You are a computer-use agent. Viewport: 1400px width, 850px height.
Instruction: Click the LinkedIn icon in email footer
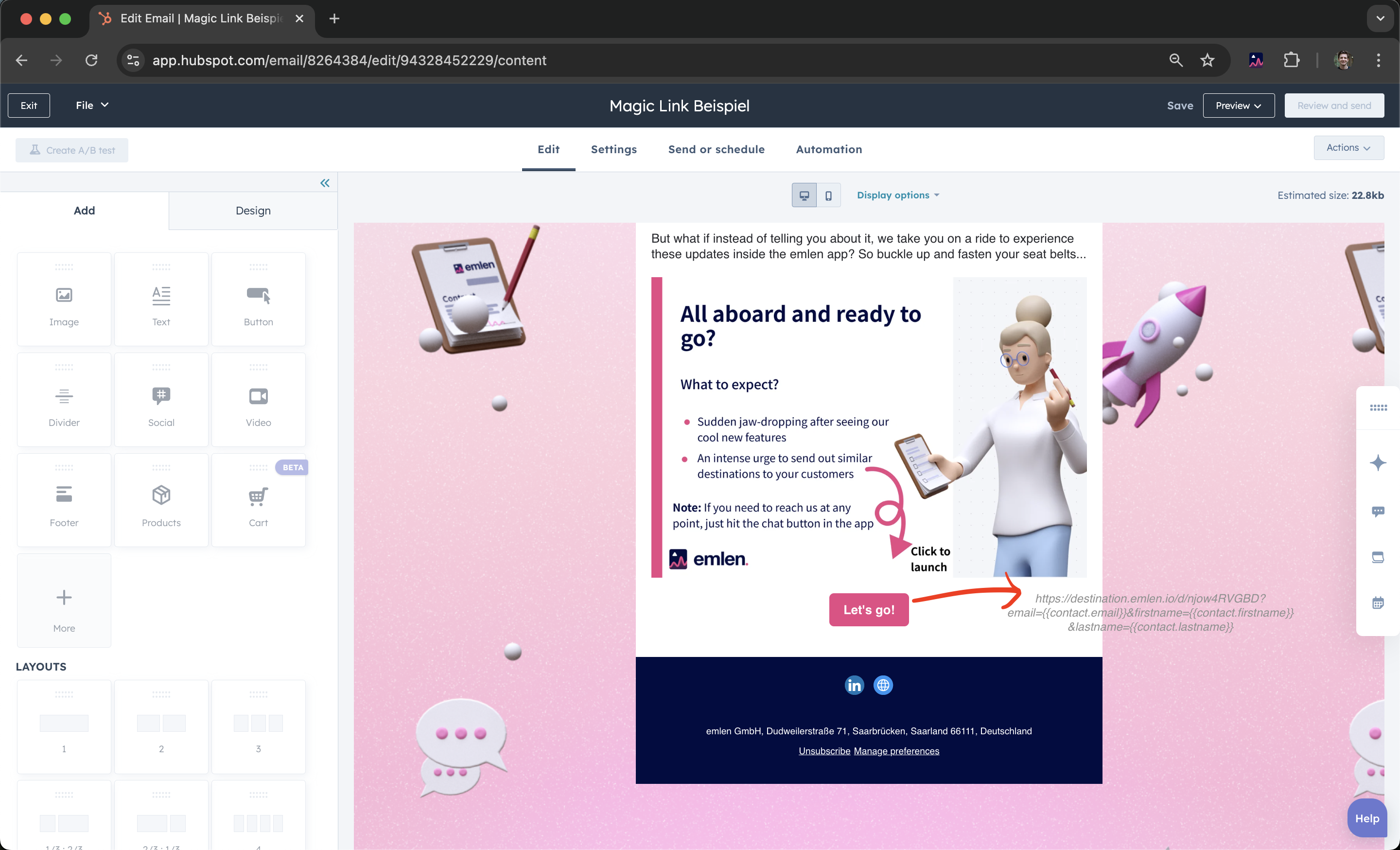pyautogui.click(x=854, y=686)
